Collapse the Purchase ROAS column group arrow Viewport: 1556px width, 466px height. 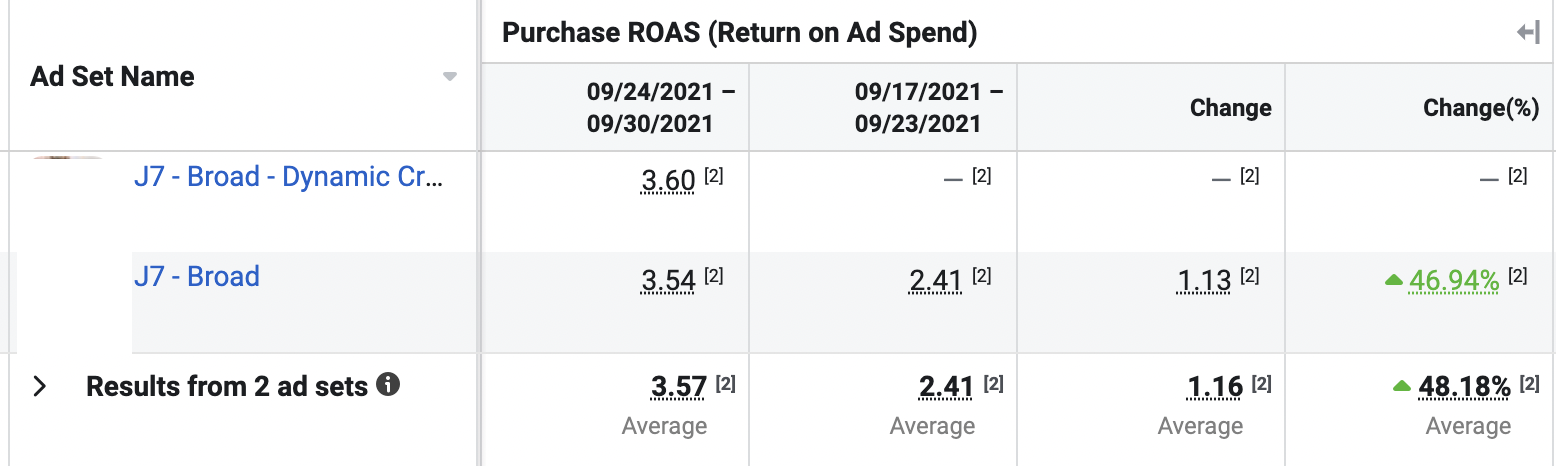point(1527,33)
